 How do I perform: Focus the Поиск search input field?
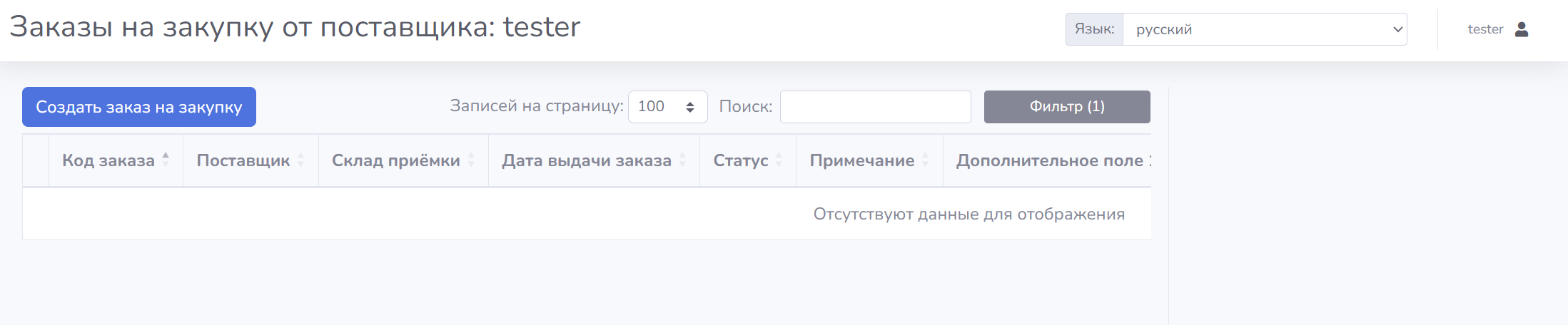click(x=875, y=107)
